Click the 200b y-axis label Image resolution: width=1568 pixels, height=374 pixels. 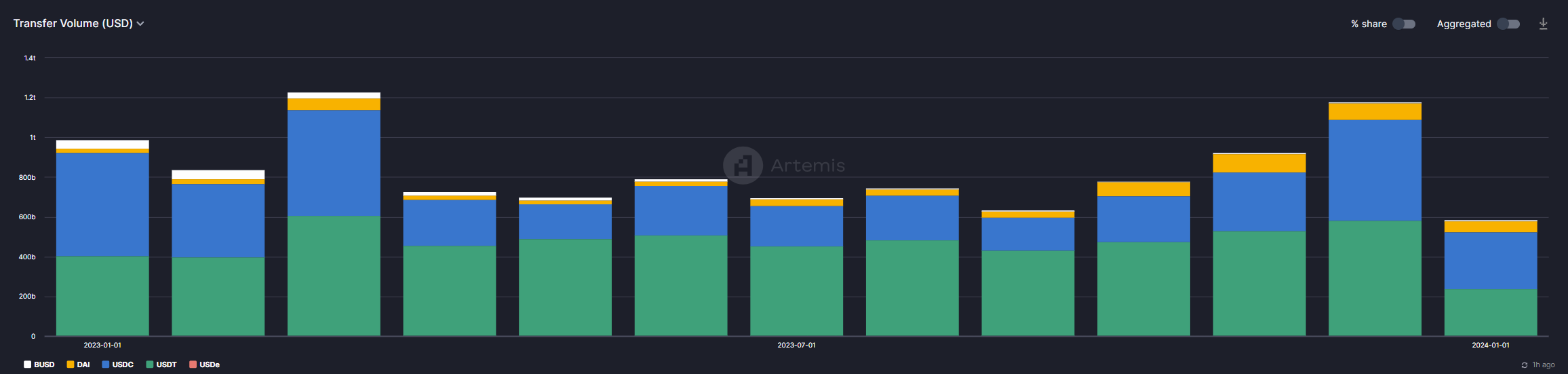(x=27, y=297)
